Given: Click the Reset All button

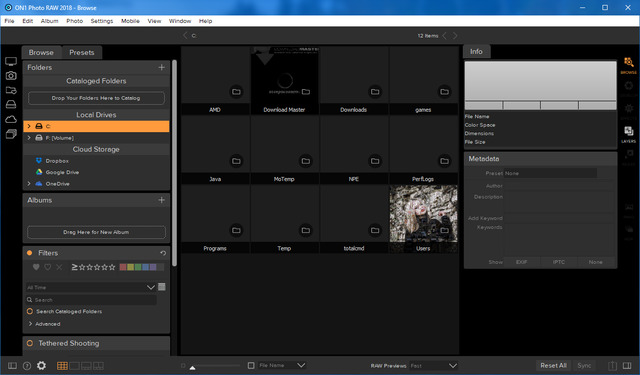Looking at the screenshot, I should pyautogui.click(x=553, y=366).
